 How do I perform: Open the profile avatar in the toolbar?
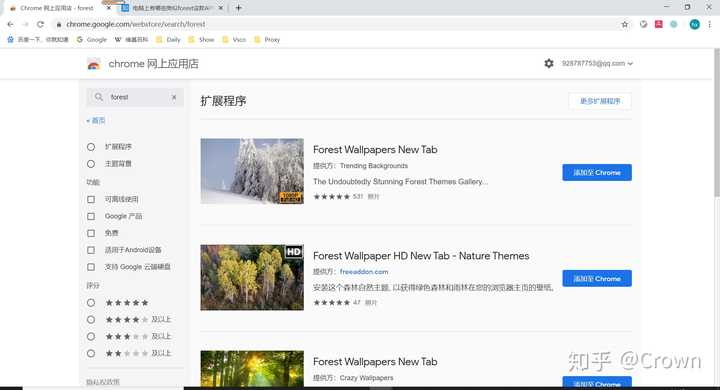point(694,24)
